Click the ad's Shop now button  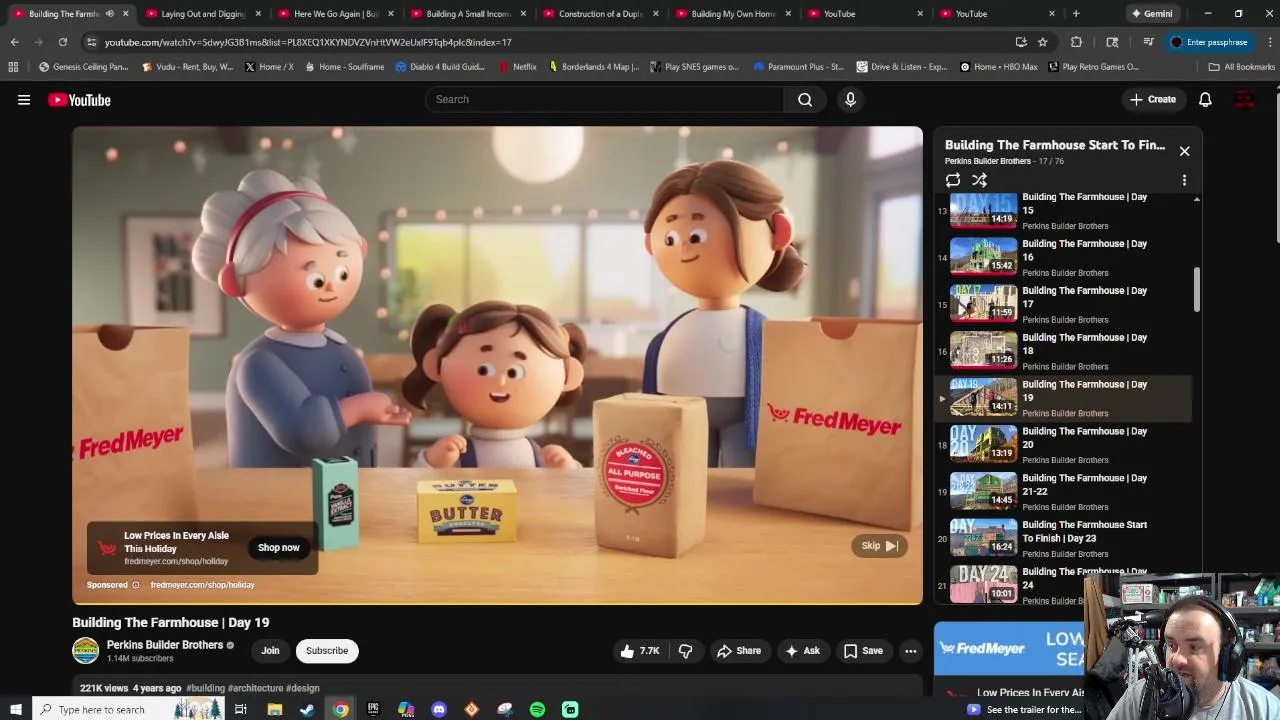pos(278,548)
